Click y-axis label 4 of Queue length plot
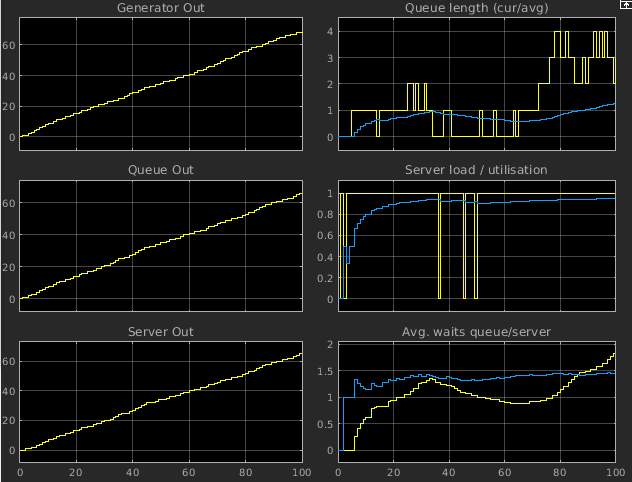This screenshot has height=482, width=632. pyautogui.click(x=328, y=30)
